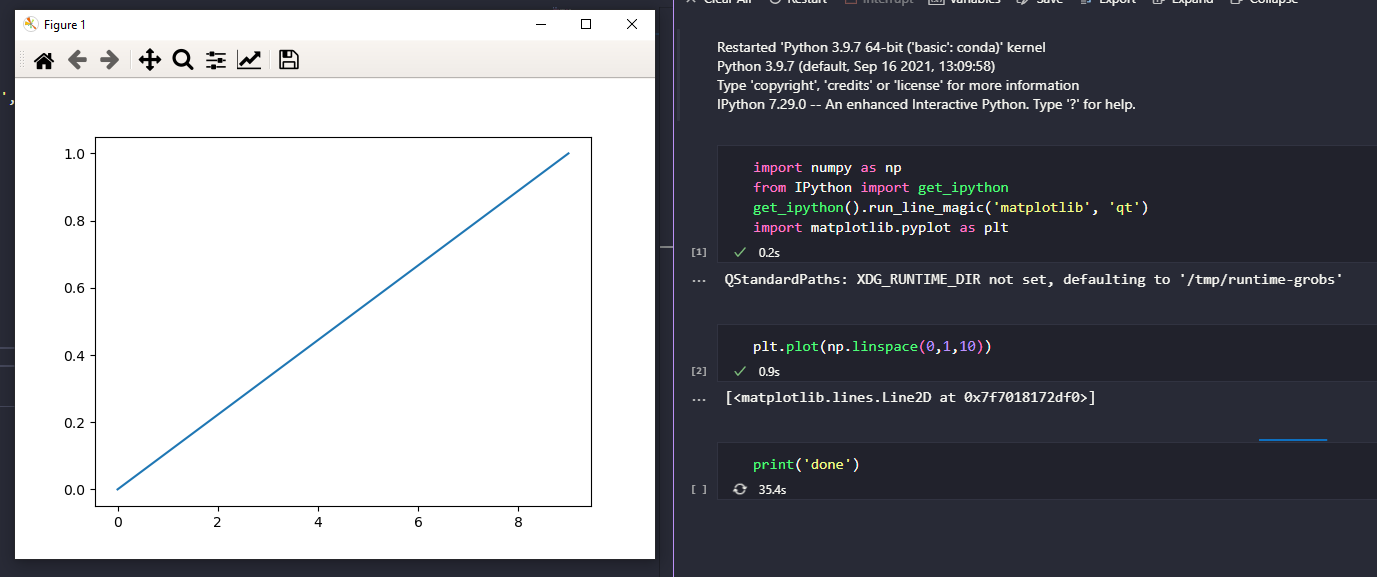Reset the plot to the home view
The height and width of the screenshot is (577, 1377).
(x=44, y=60)
